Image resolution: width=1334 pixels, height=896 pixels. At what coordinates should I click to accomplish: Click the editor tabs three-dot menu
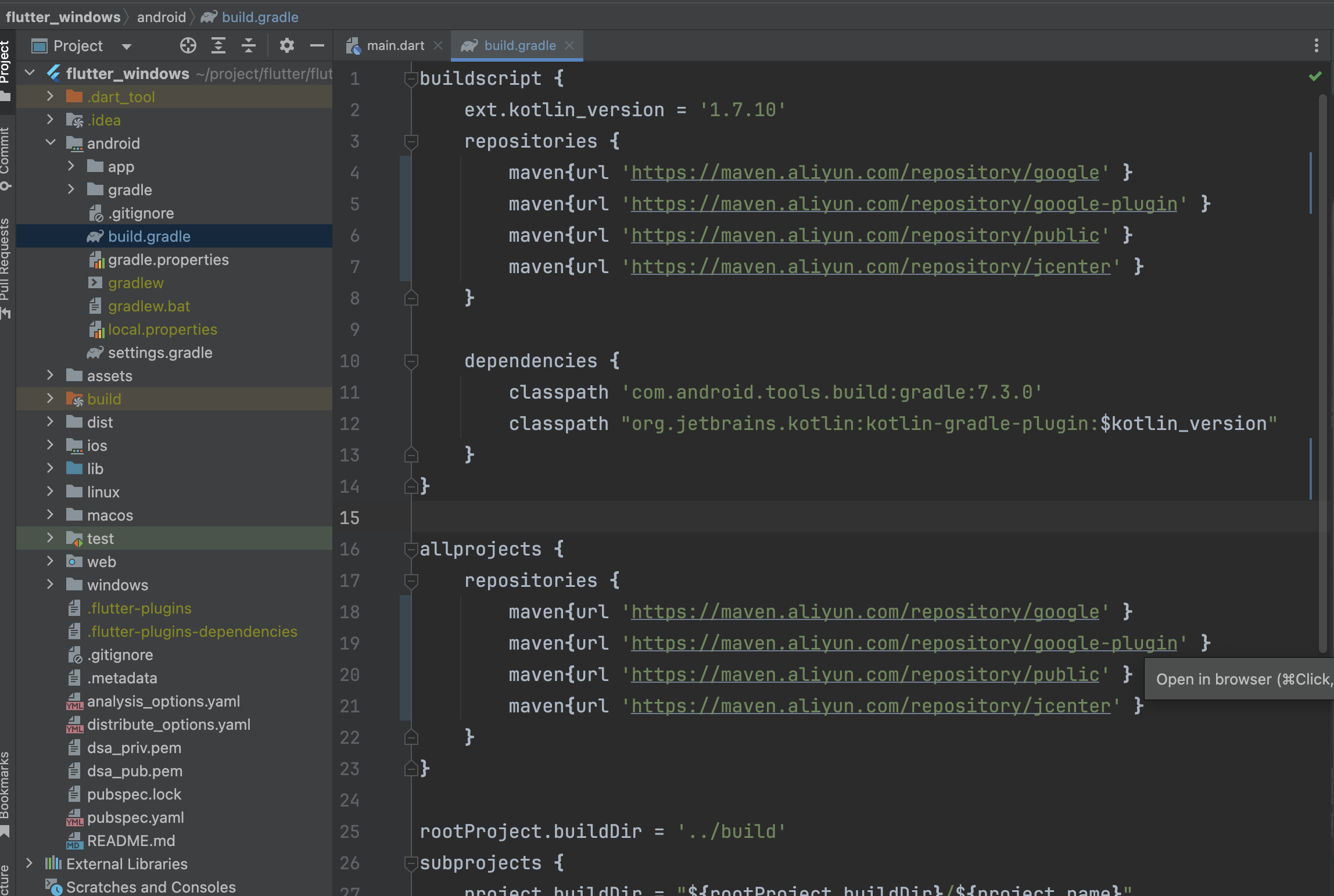pyautogui.click(x=1316, y=45)
